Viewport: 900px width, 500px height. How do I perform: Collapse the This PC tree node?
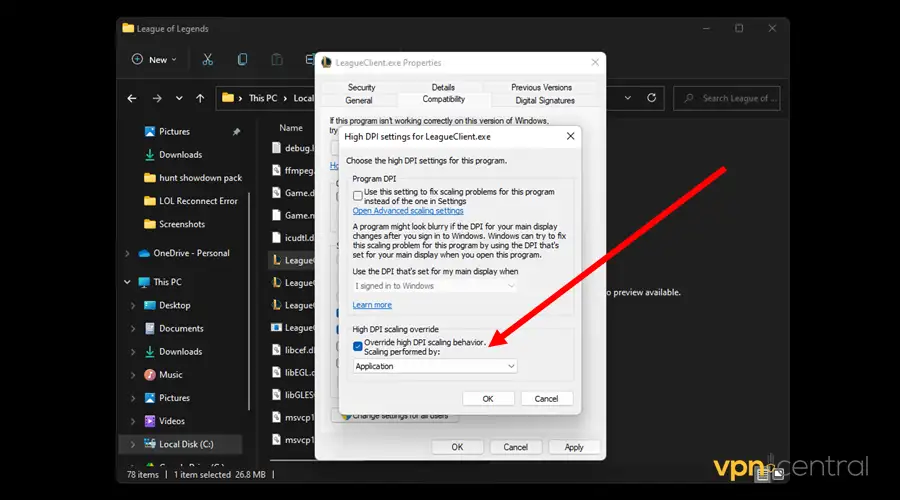(x=127, y=282)
